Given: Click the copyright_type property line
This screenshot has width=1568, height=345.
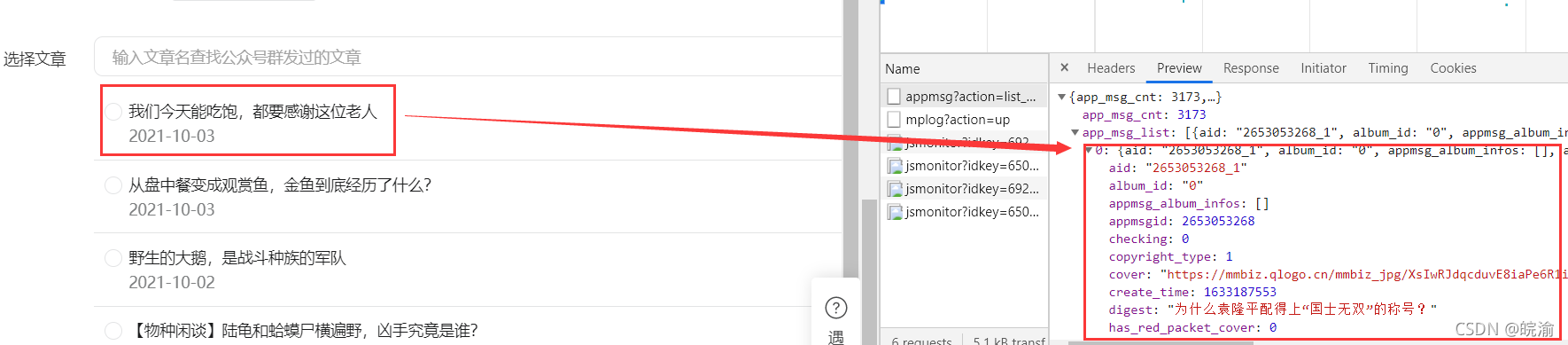Looking at the screenshot, I should 1171,256.
